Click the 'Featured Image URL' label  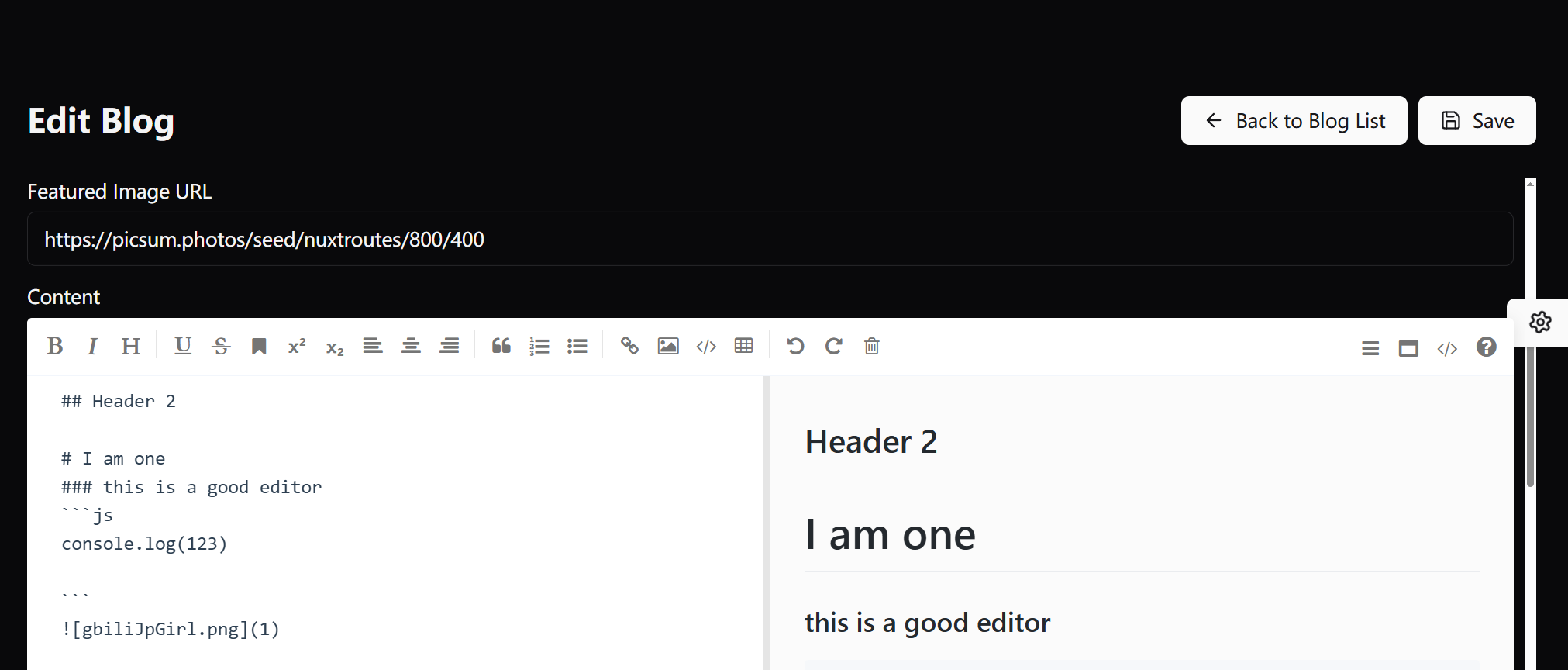tap(119, 192)
